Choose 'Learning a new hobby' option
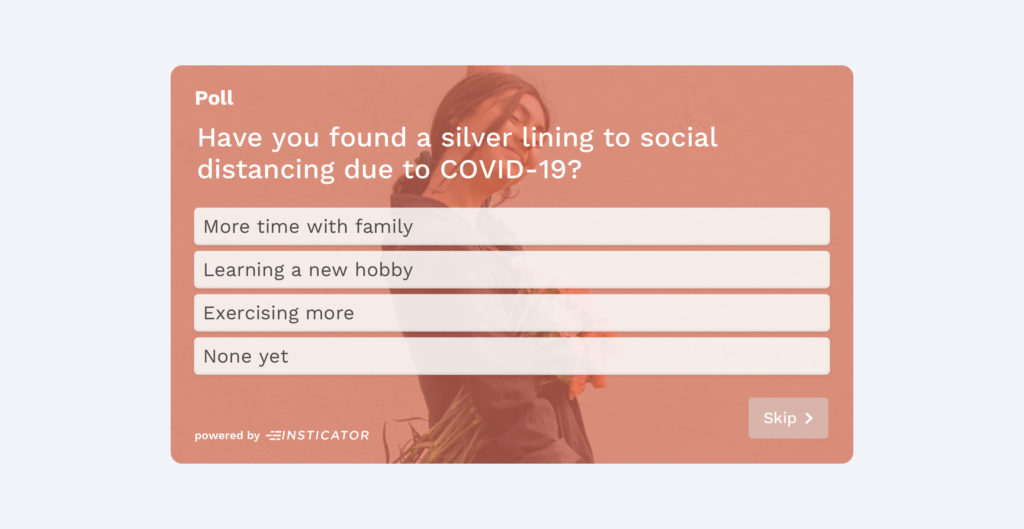 [511, 270]
